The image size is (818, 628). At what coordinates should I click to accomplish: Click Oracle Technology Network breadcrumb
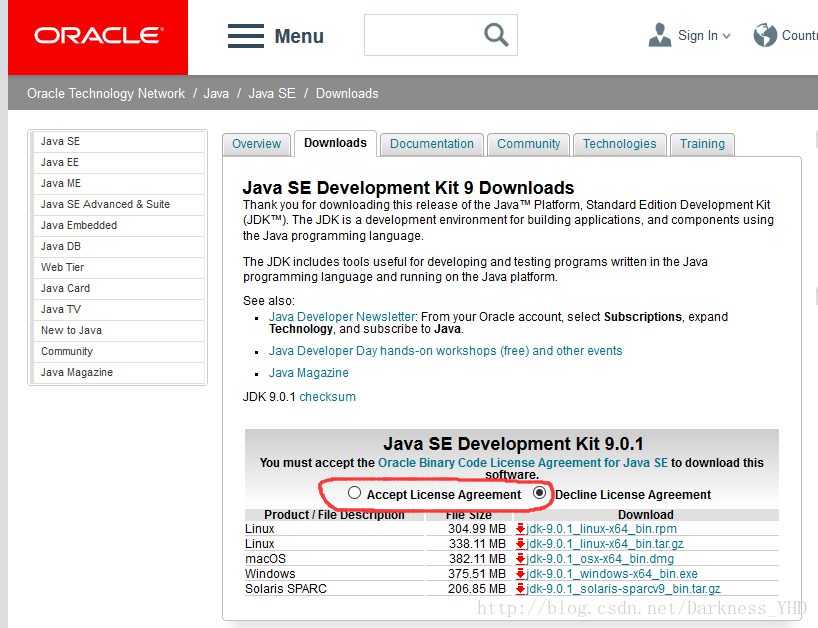pos(106,93)
